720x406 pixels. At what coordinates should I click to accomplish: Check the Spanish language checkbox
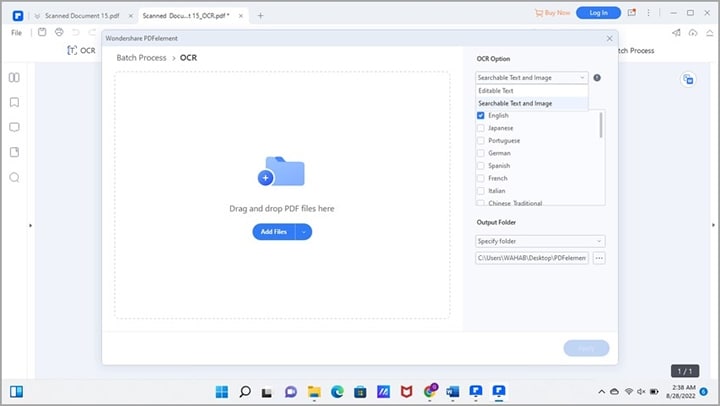click(x=481, y=165)
